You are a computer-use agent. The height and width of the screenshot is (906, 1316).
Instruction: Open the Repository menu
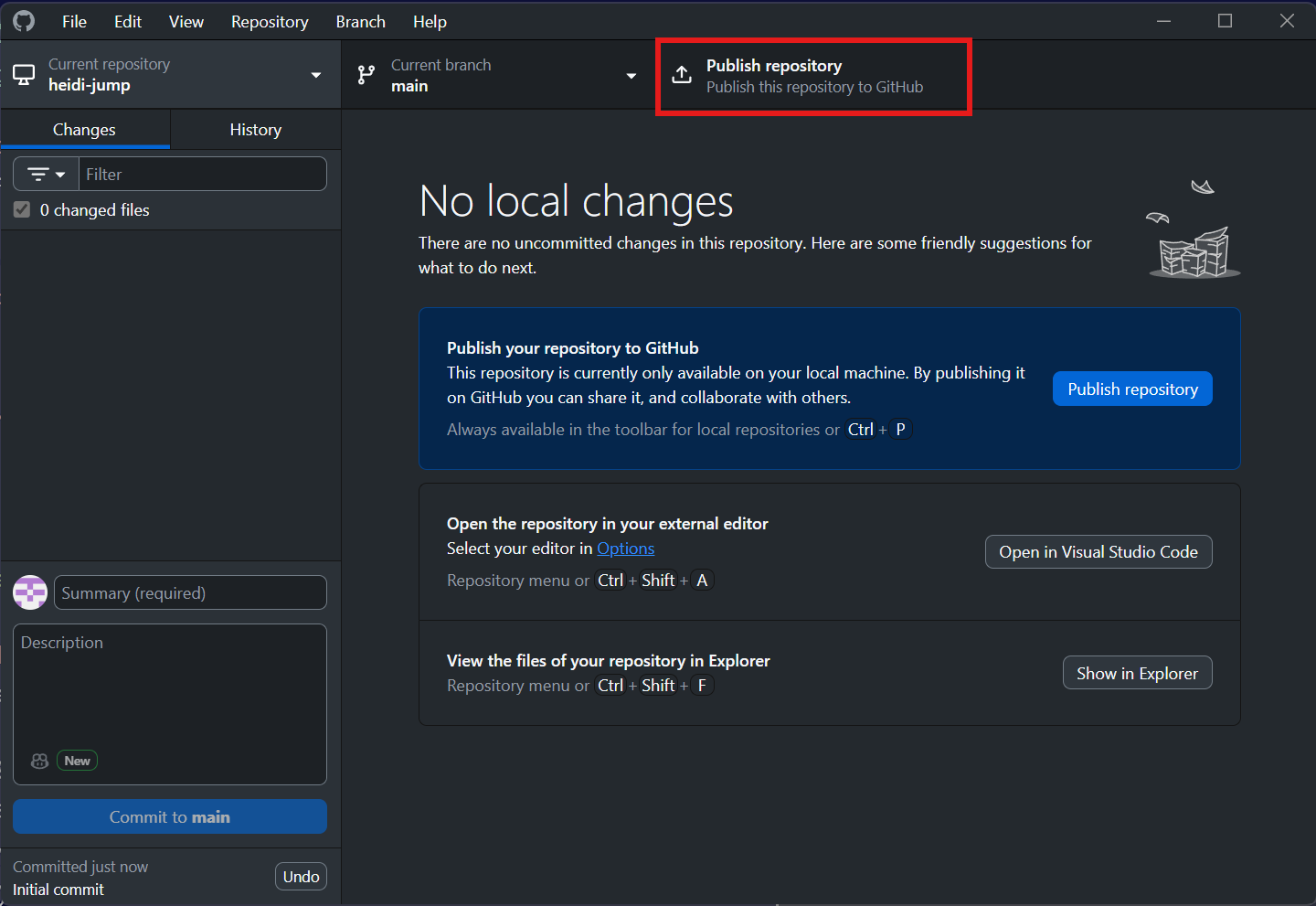click(x=270, y=22)
